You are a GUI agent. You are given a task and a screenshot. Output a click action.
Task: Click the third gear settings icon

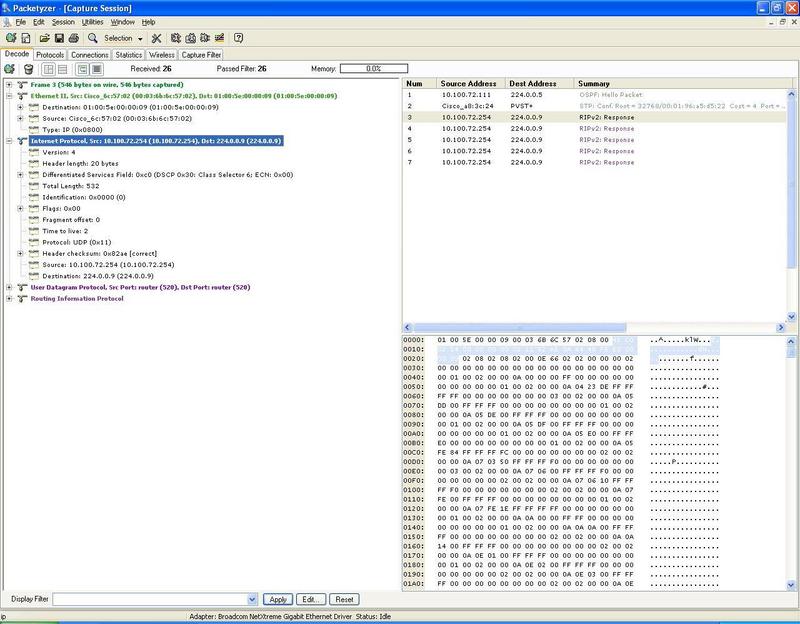pyautogui.click(x=205, y=38)
